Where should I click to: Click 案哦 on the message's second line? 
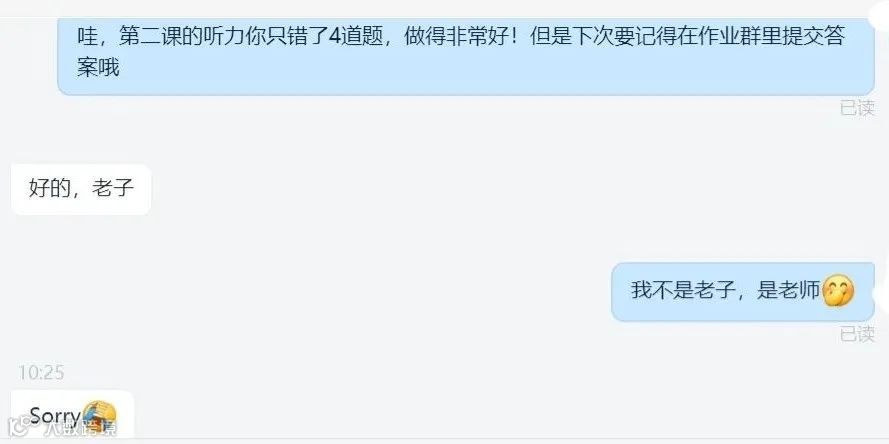coord(98,67)
